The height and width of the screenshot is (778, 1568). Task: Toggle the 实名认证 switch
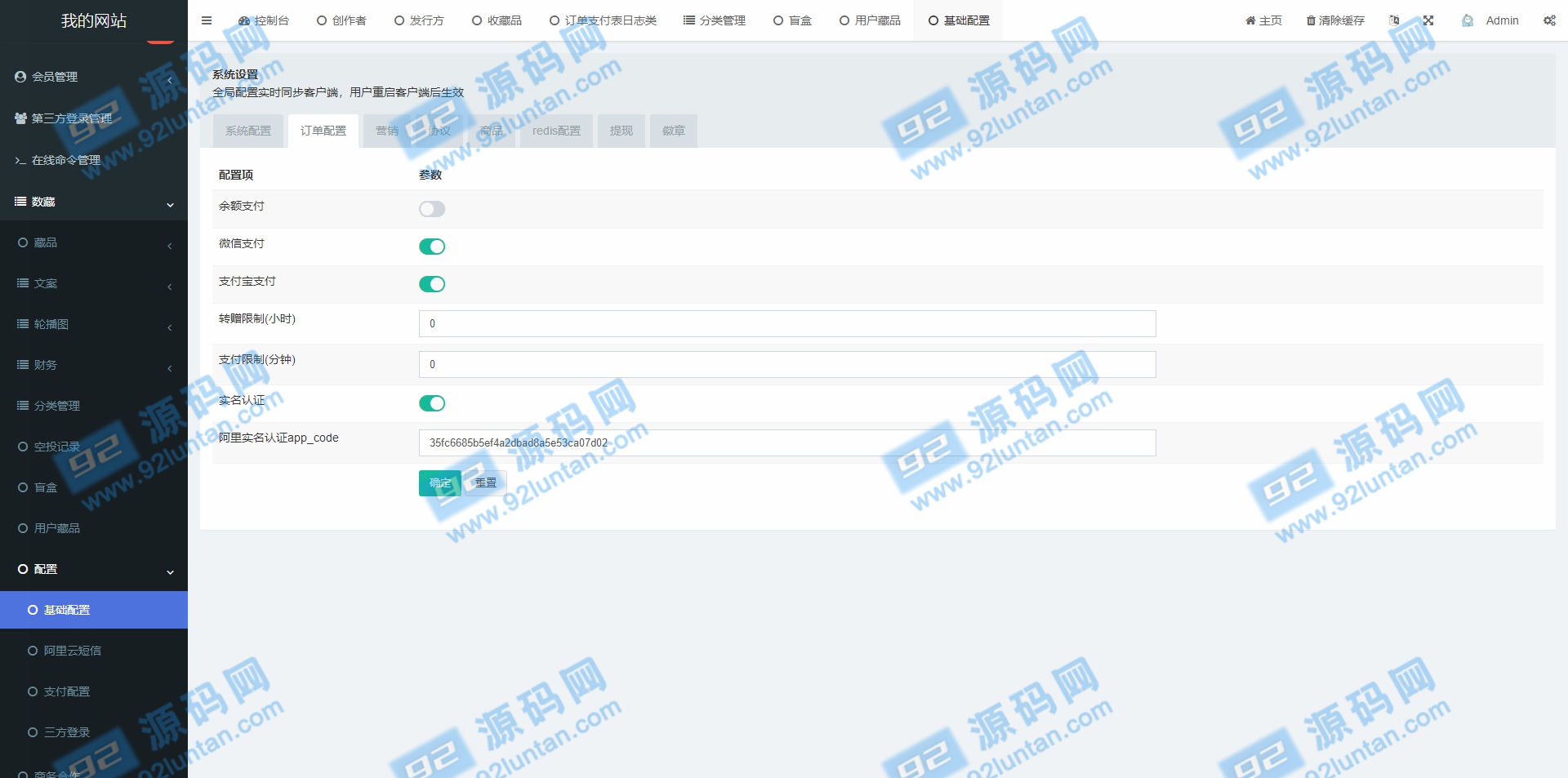(432, 403)
